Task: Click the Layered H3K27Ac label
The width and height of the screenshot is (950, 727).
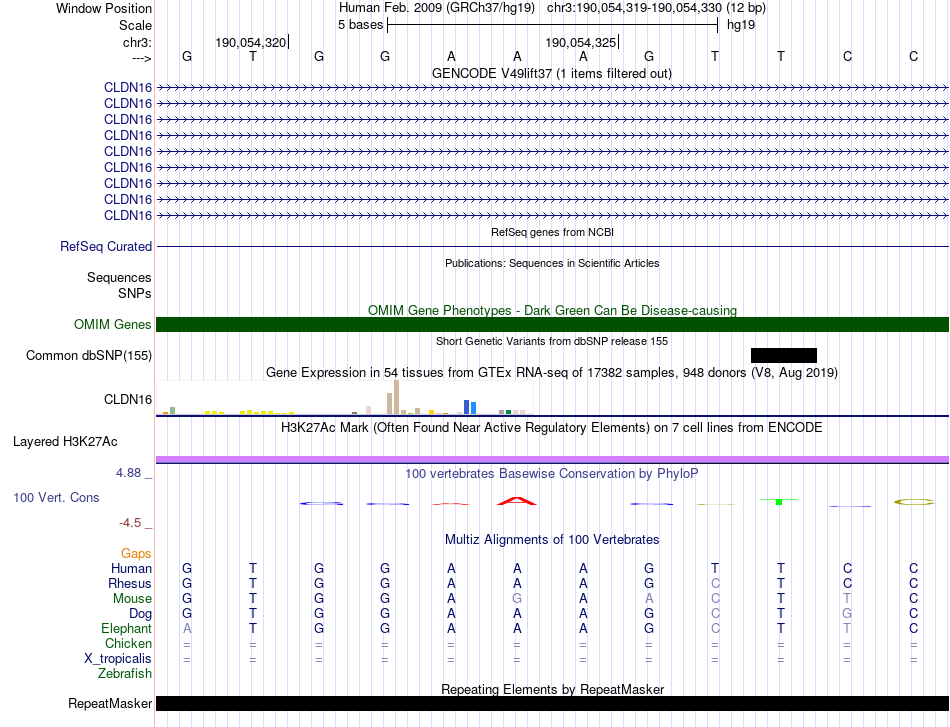Action: pyautogui.click(x=65, y=442)
